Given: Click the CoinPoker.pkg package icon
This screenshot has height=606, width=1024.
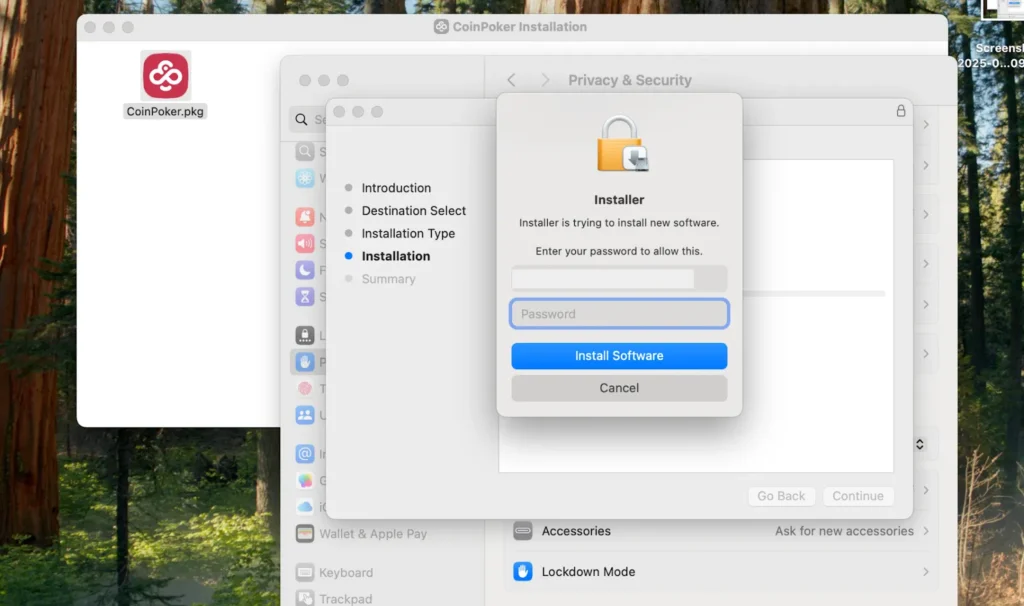Looking at the screenshot, I should coord(165,76).
